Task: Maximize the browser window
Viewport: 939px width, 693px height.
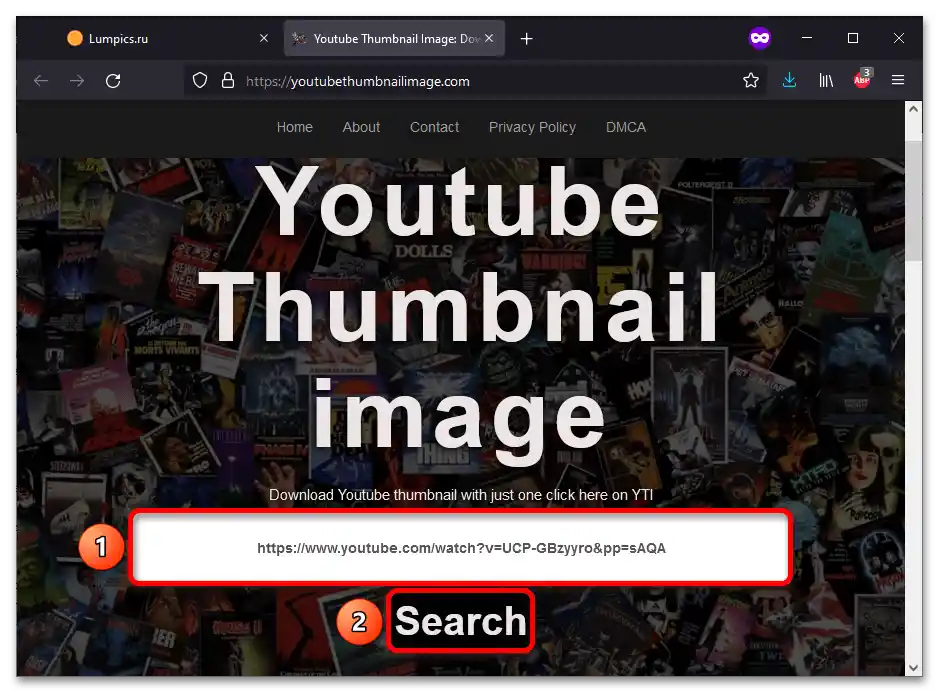Action: click(x=853, y=38)
